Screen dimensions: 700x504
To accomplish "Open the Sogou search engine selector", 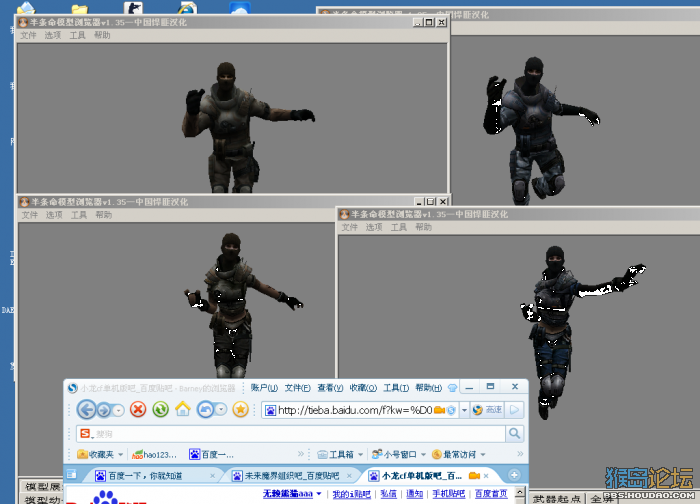I will [86, 433].
